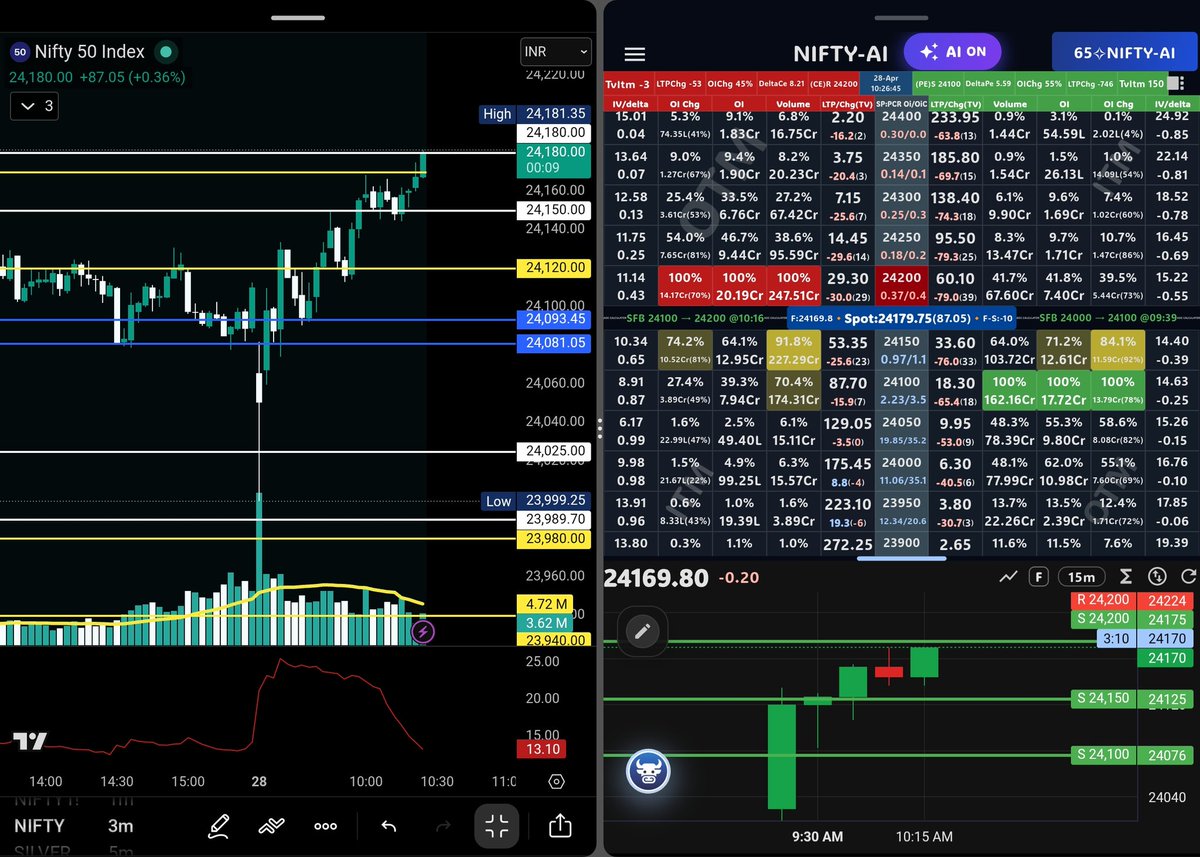This screenshot has height=857, width=1200.
Task: Select the drawing pencil tool
Action: pos(219,826)
